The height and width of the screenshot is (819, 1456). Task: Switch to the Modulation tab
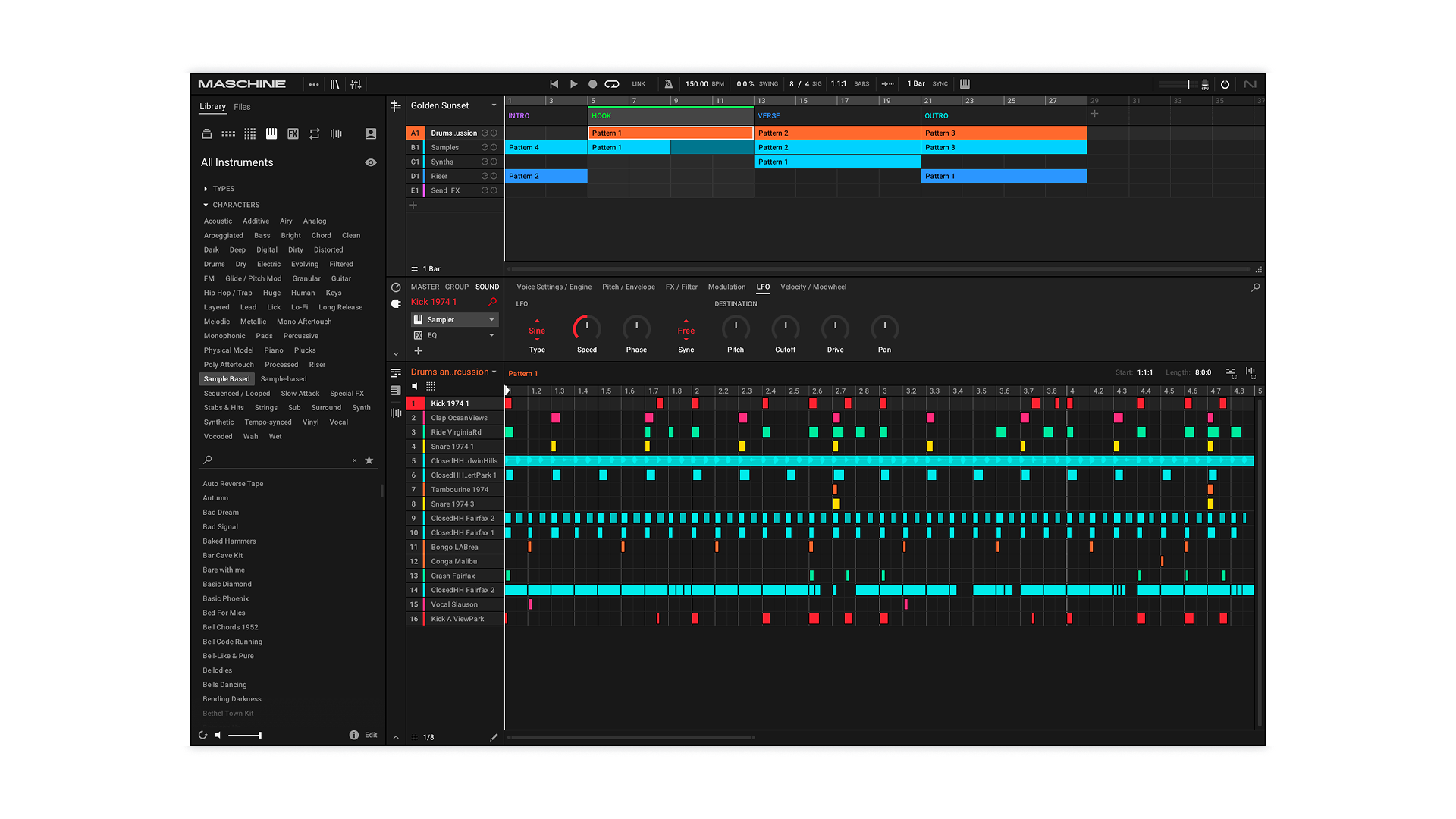[x=726, y=287]
